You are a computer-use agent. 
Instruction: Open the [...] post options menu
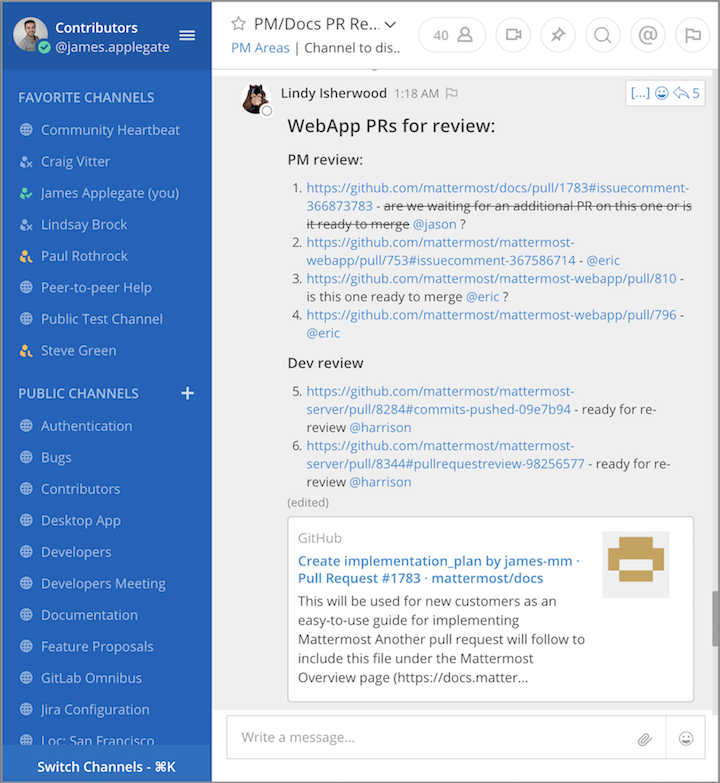(x=640, y=93)
